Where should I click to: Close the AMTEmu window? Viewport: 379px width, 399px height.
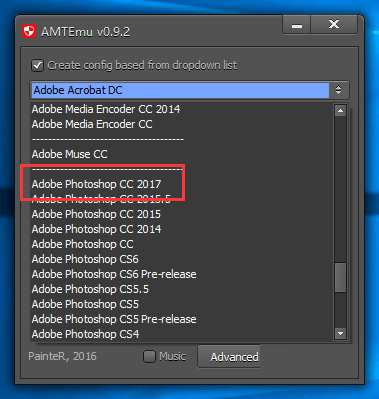[334, 25]
